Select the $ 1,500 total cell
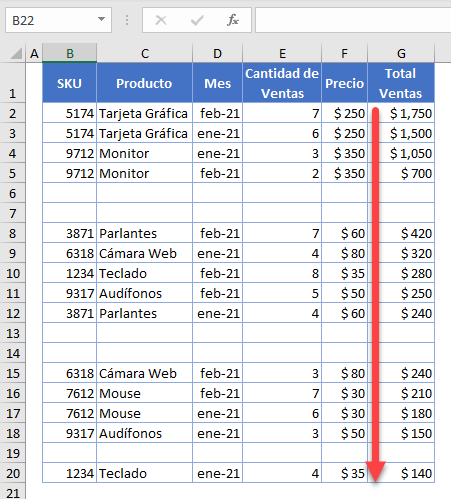Viewport: 451px width, 499px height. [401, 133]
